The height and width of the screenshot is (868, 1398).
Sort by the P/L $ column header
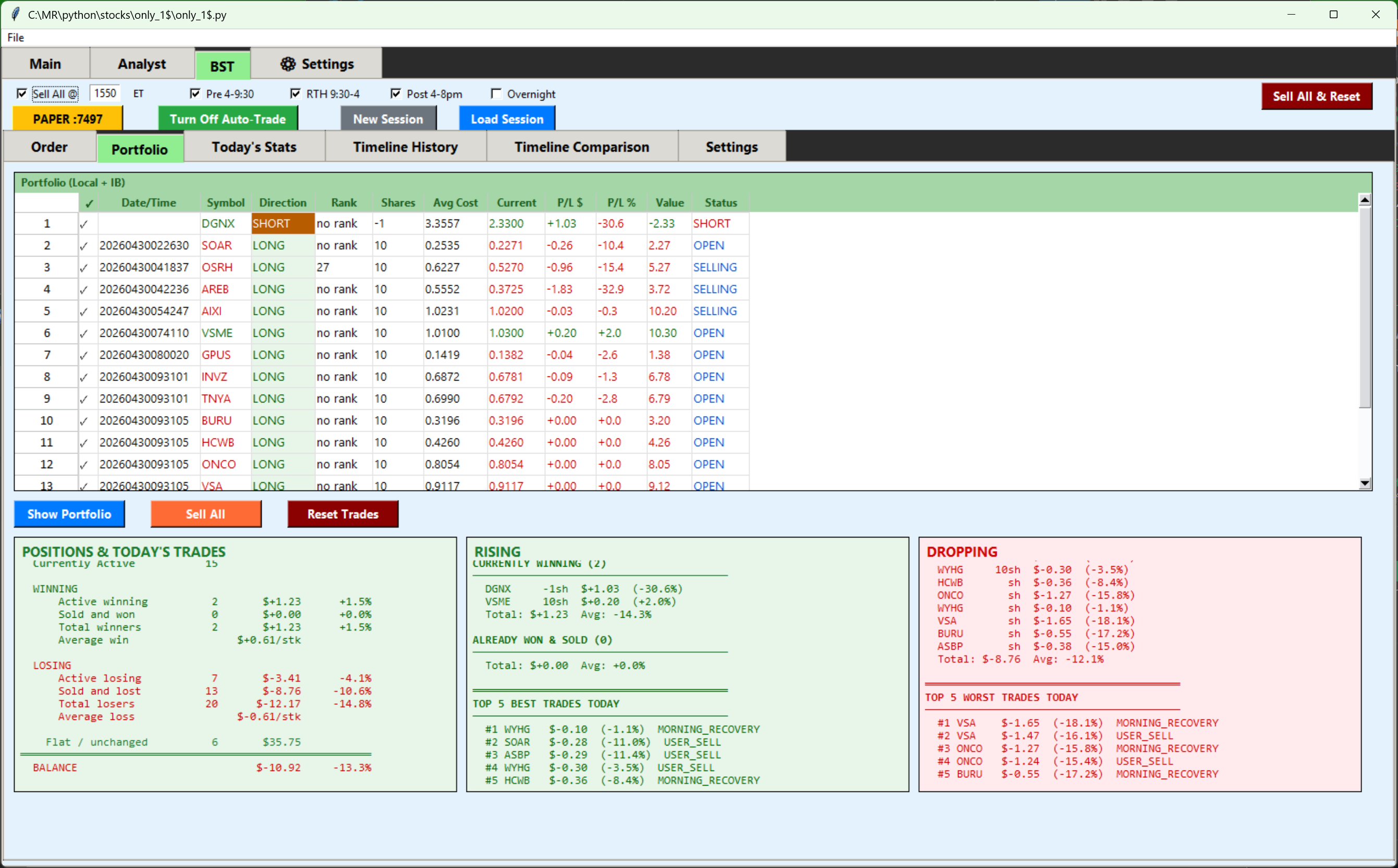point(570,203)
